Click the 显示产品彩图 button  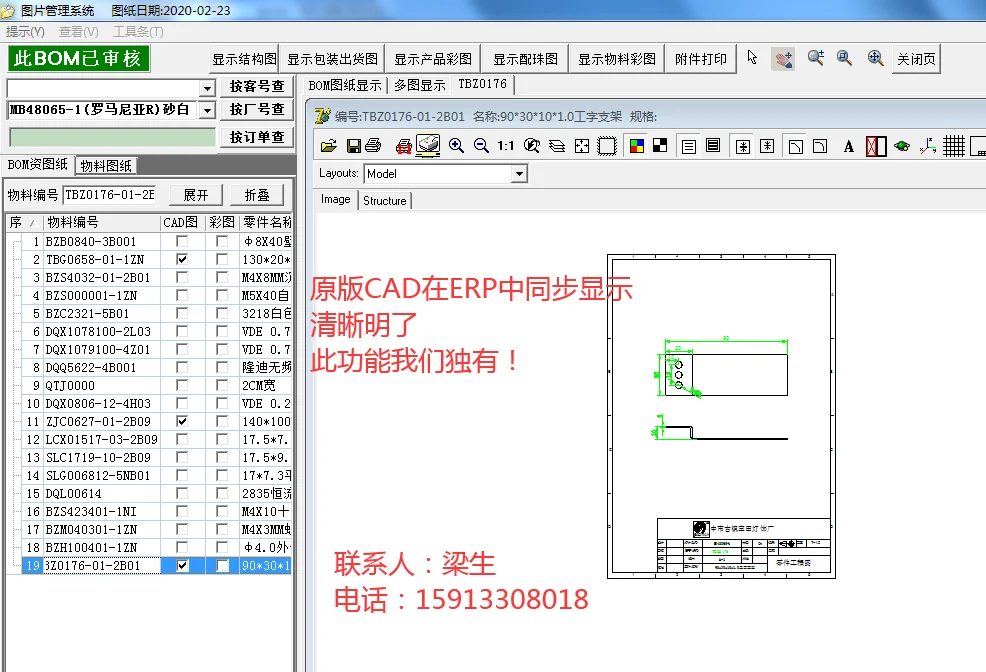[432, 57]
